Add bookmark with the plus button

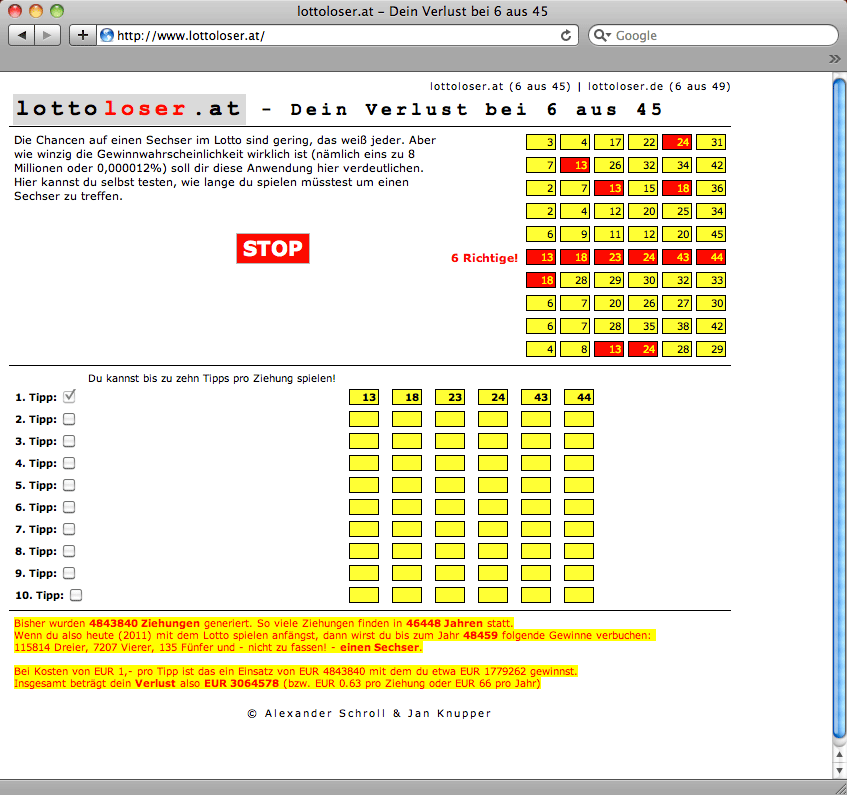[83, 36]
